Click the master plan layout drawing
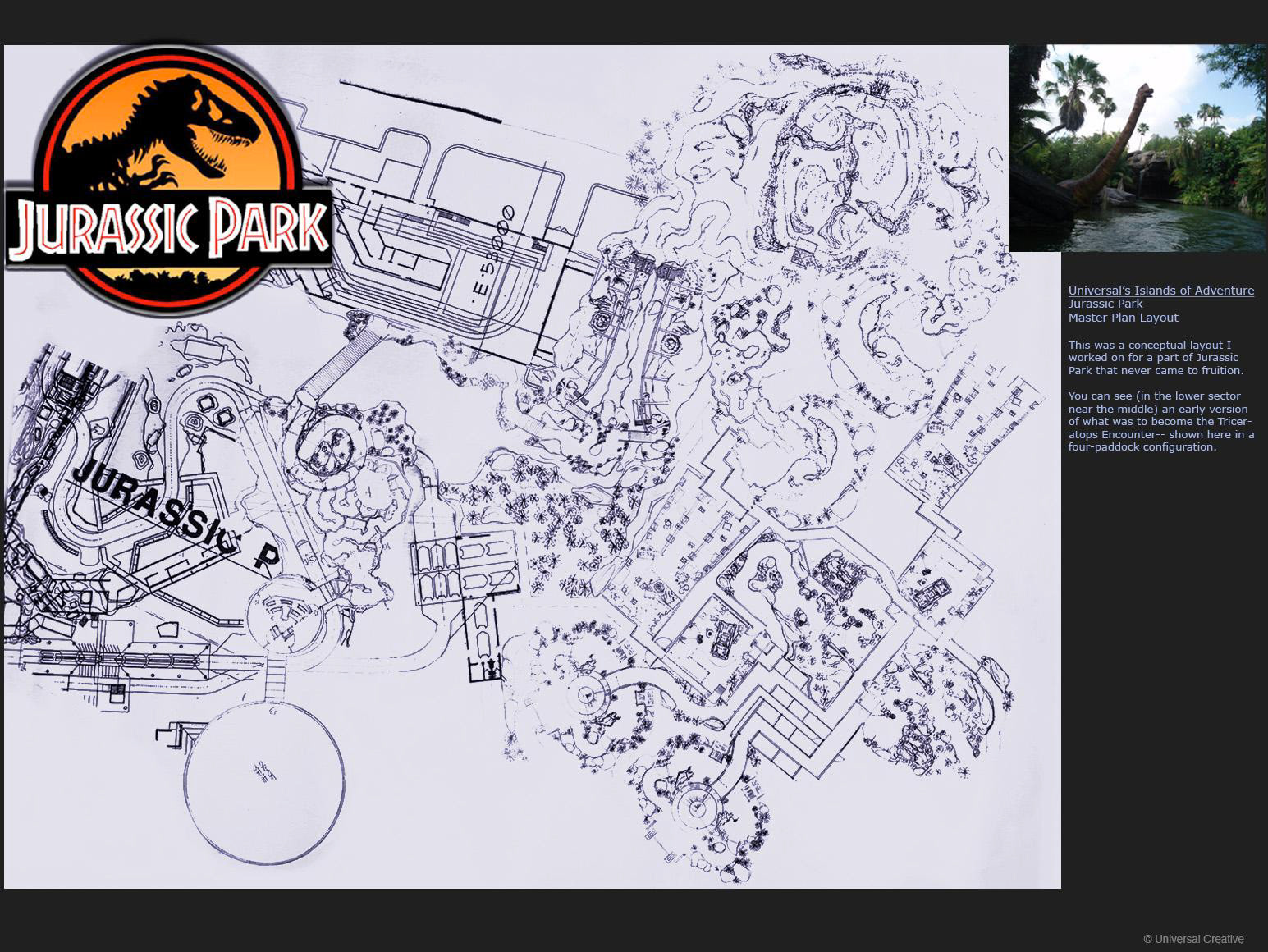The height and width of the screenshot is (952, 1268). pyautogui.click(x=532, y=466)
